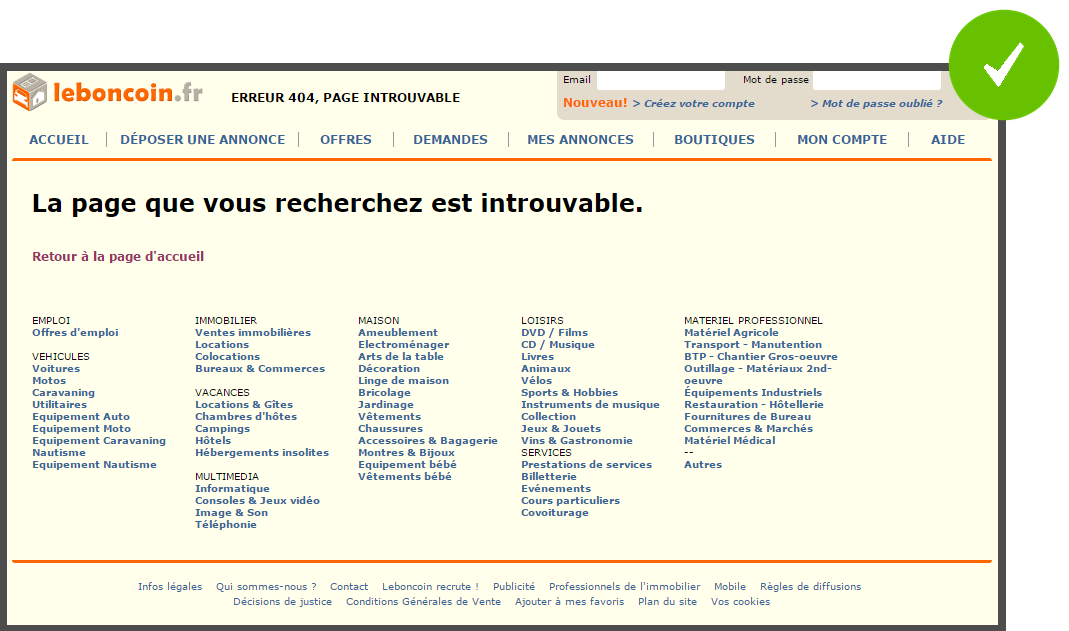
Task: Open the ACCUEIL menu item
Action: click(x=58, y=140)
